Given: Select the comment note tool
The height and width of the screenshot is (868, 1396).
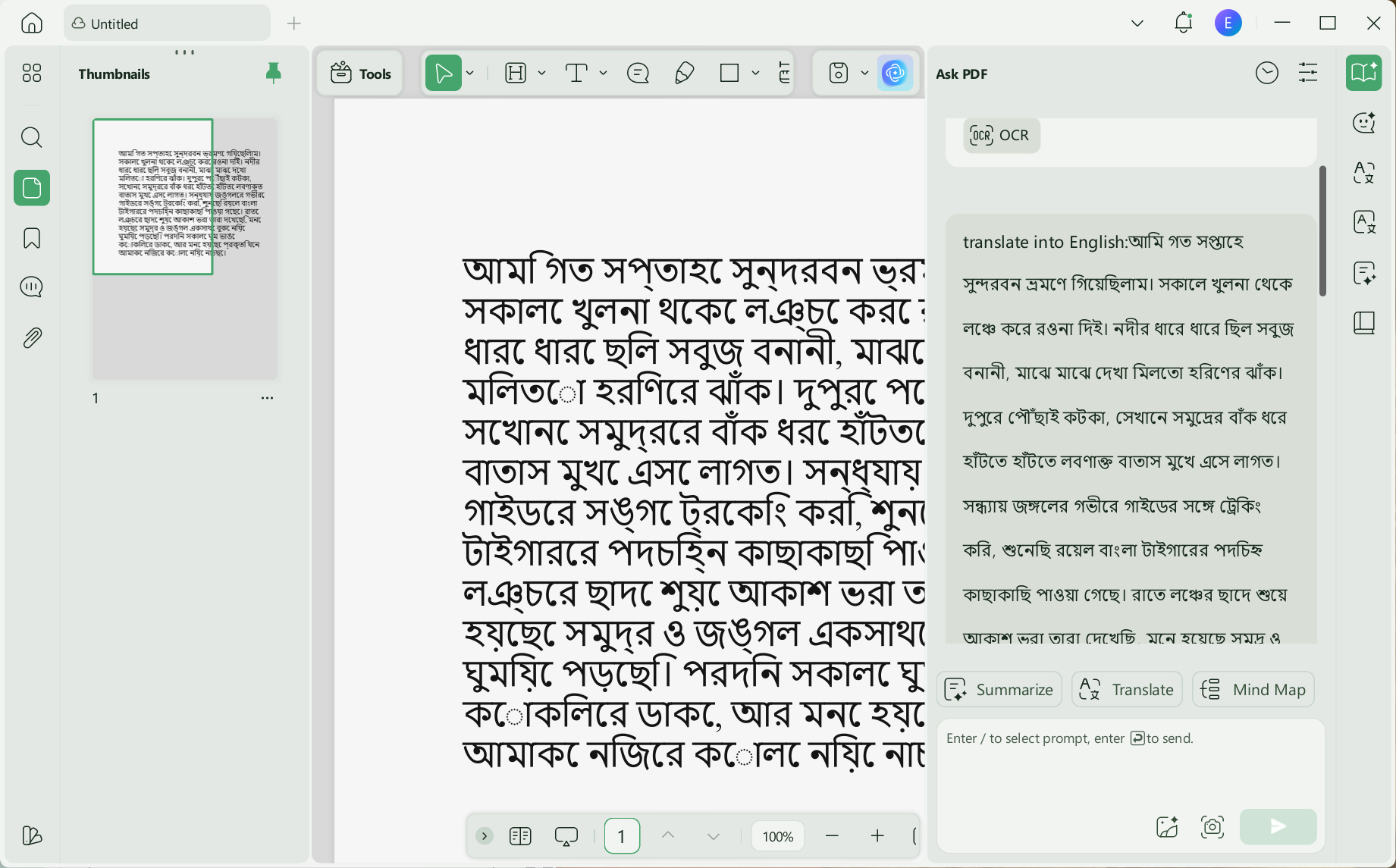Looking at the screenshot, I should pyautogui.click(x=638, y=74).
